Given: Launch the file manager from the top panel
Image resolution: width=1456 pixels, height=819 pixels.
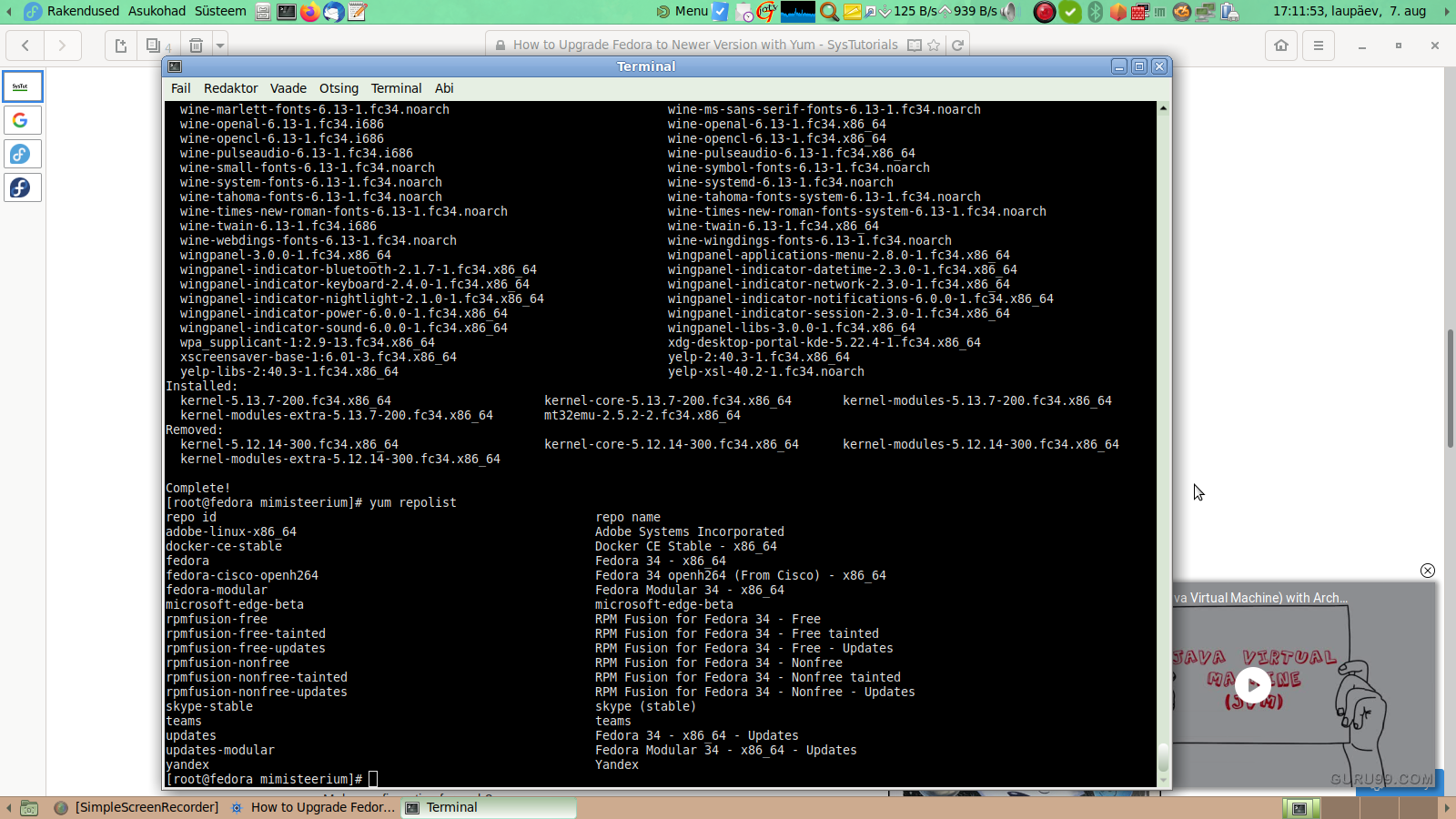Looking at the screenshot, I should [263, 12].
